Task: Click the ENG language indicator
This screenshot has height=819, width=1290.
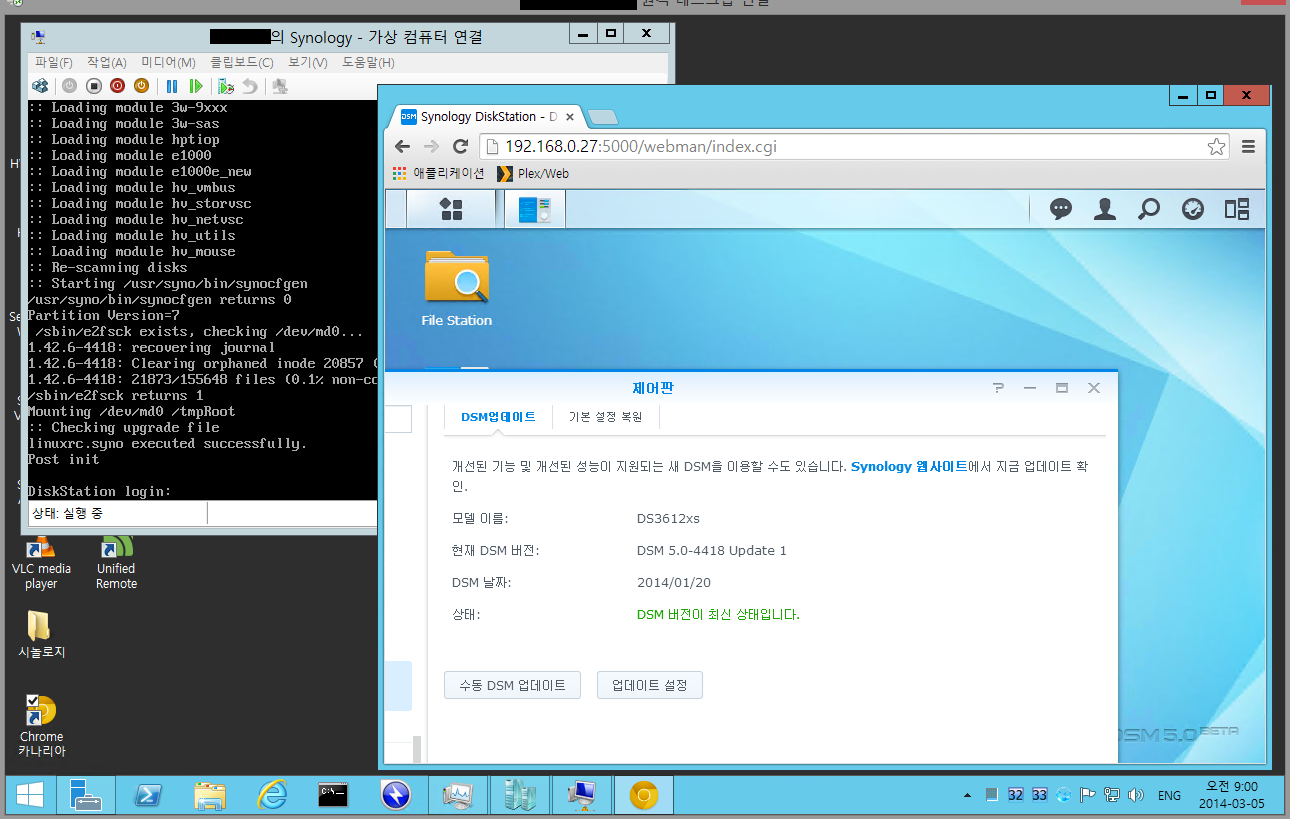Action: pyautogui.click(x=1169, y=796)
